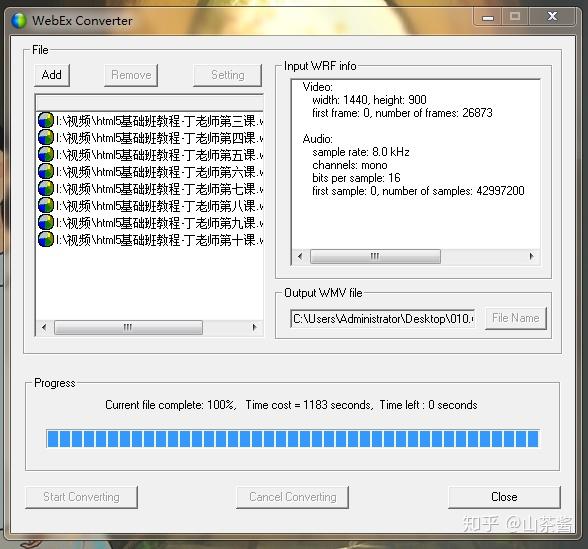Click the File Name button
This screenshot has height=549, width=588.
516,318
